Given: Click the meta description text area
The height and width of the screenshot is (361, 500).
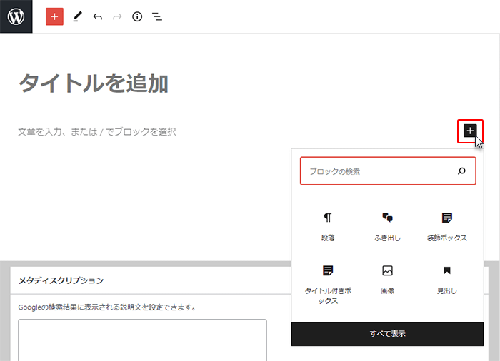Looking at the screenshot, I should tap(142, 340).
